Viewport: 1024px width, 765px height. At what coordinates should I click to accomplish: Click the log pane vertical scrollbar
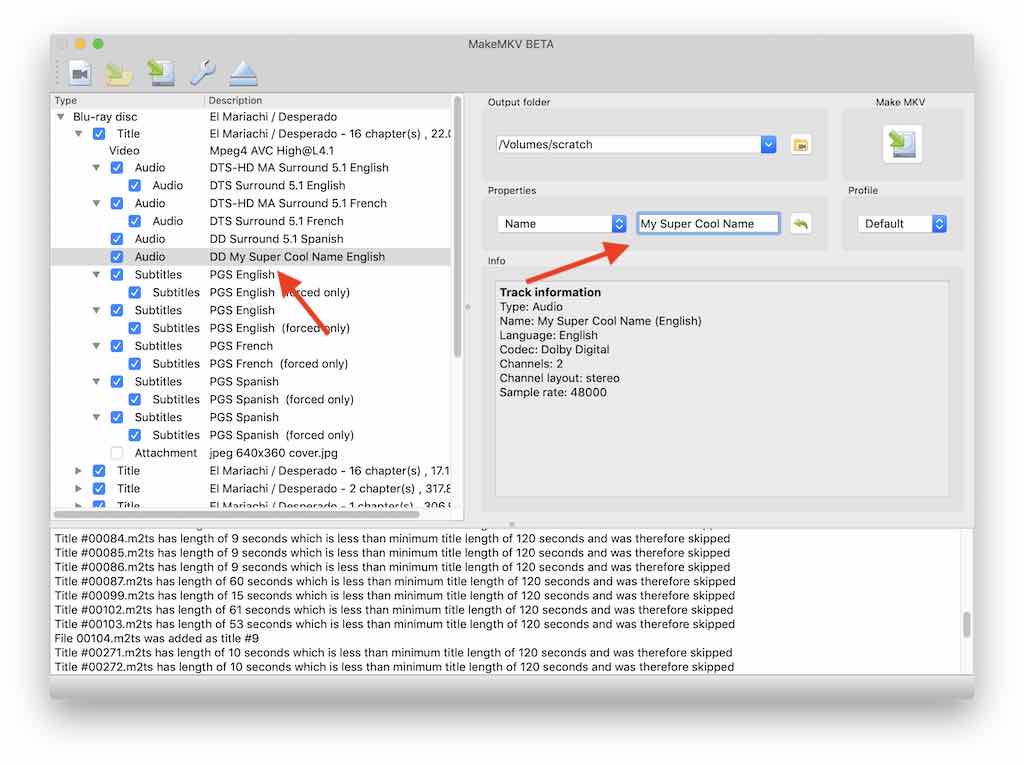[x=967, y=625]
